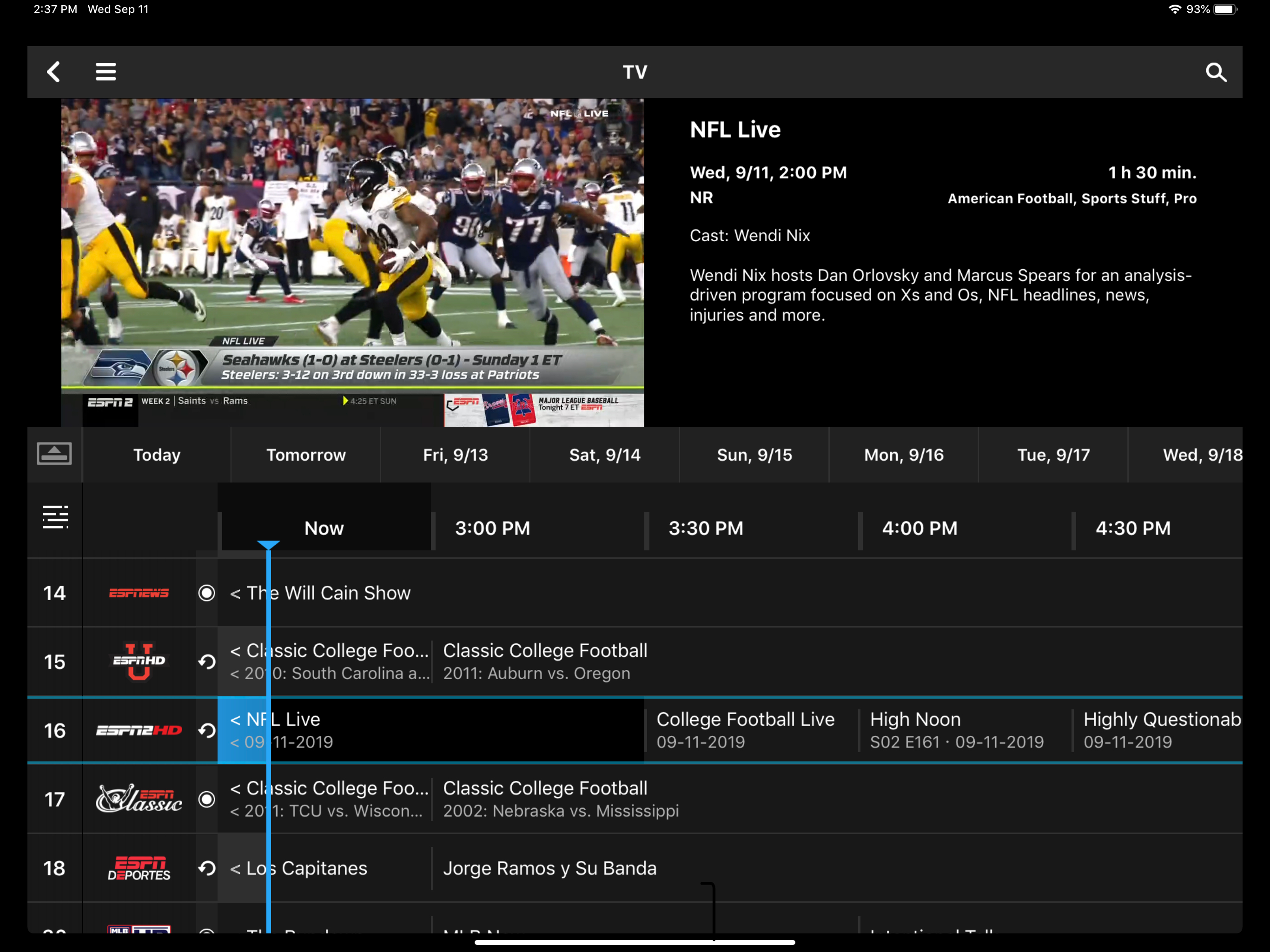Select ESPNU HD channel logo
This screenshot has width=1270, height=952.
[x=139, y=661]
